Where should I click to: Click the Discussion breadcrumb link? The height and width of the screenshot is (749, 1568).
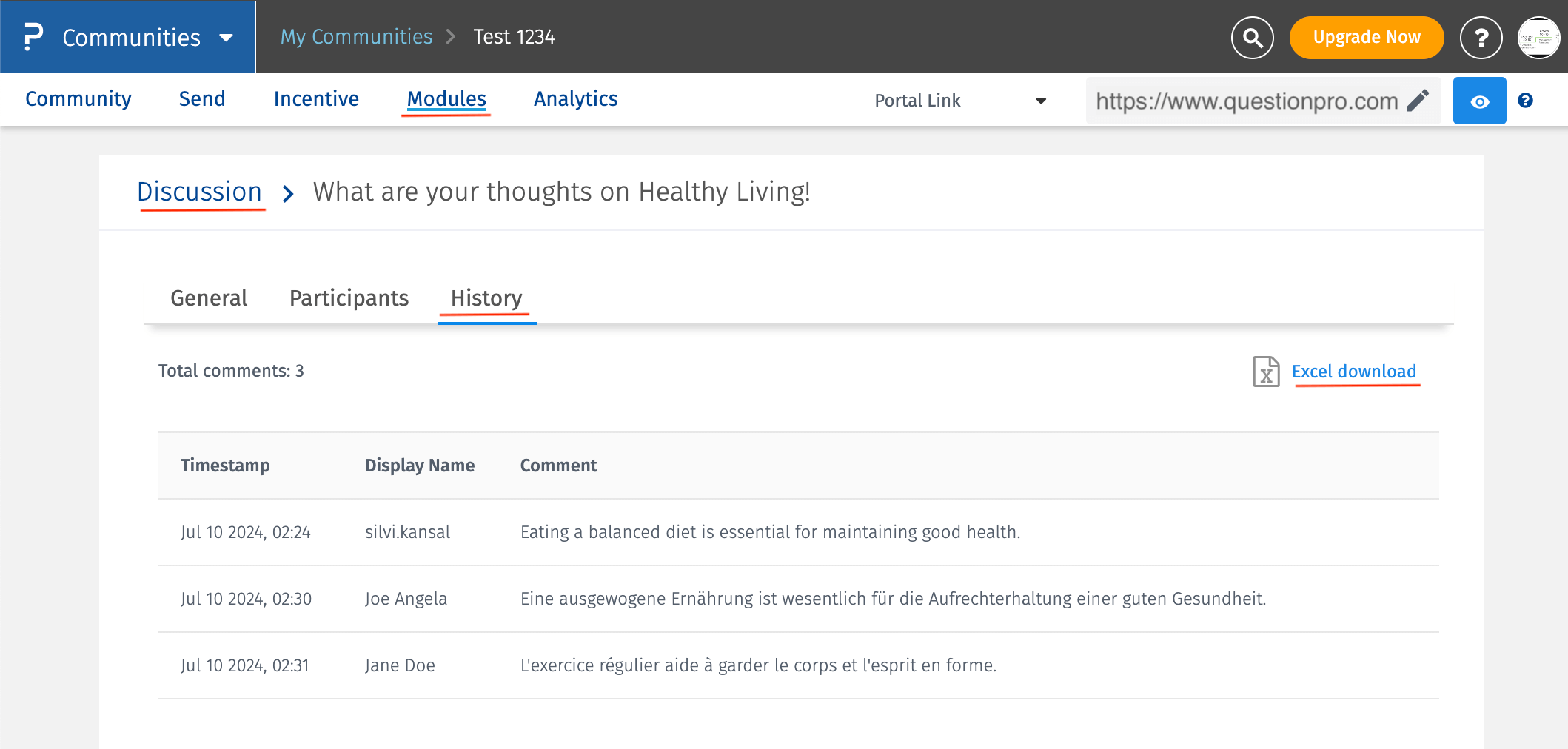(x=200, y=192)
